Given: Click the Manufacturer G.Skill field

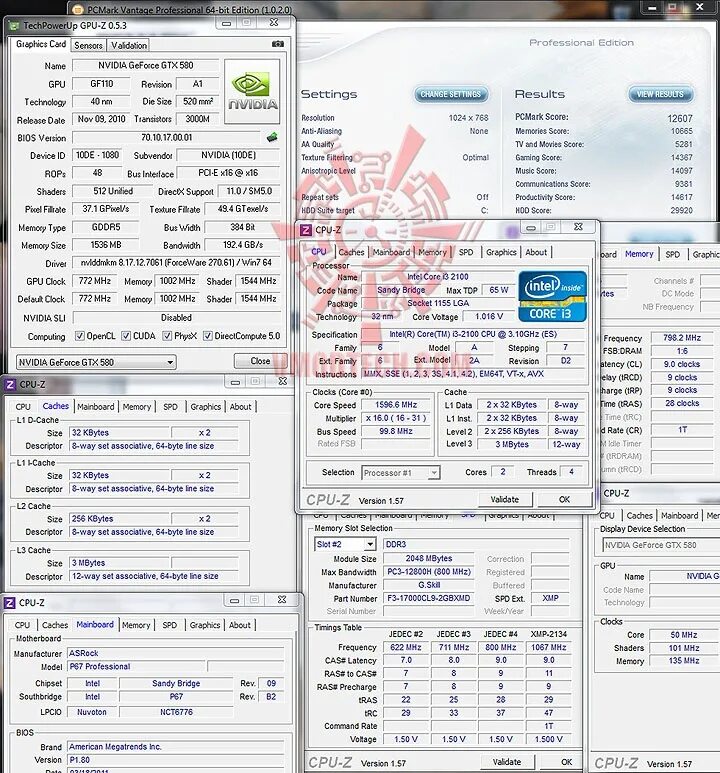Looking at the screenshot, I should 428,585.
